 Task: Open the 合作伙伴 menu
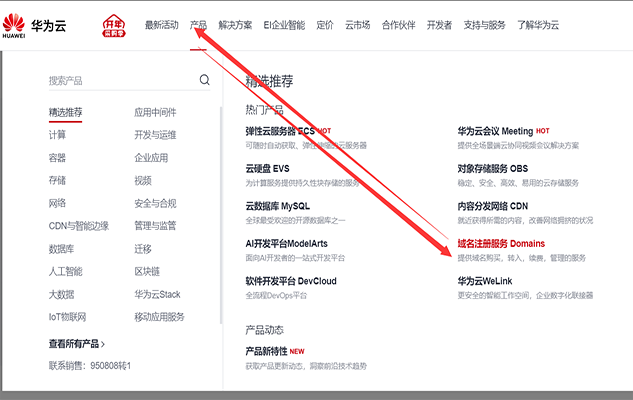[x=398, y=25]
